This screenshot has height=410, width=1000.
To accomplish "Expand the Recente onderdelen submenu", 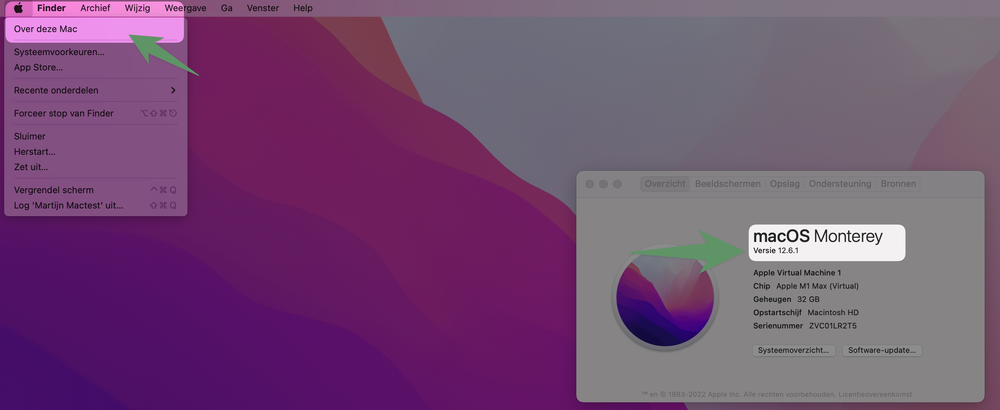I will [x=96, y=91].
